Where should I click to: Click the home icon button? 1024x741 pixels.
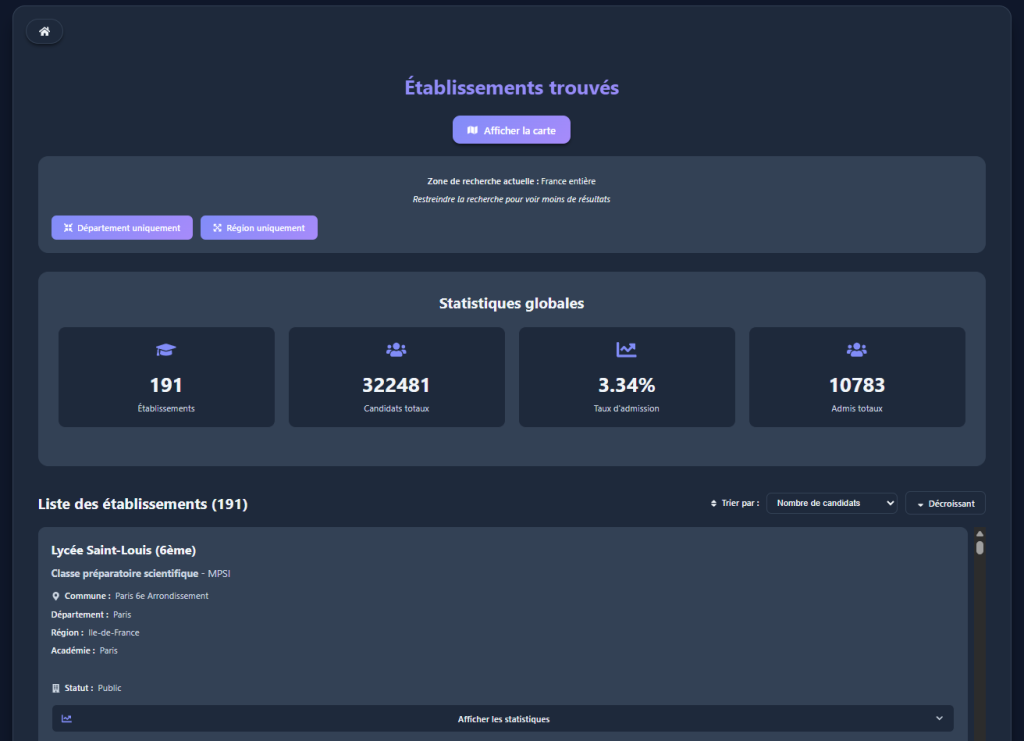tap(44, 31)
